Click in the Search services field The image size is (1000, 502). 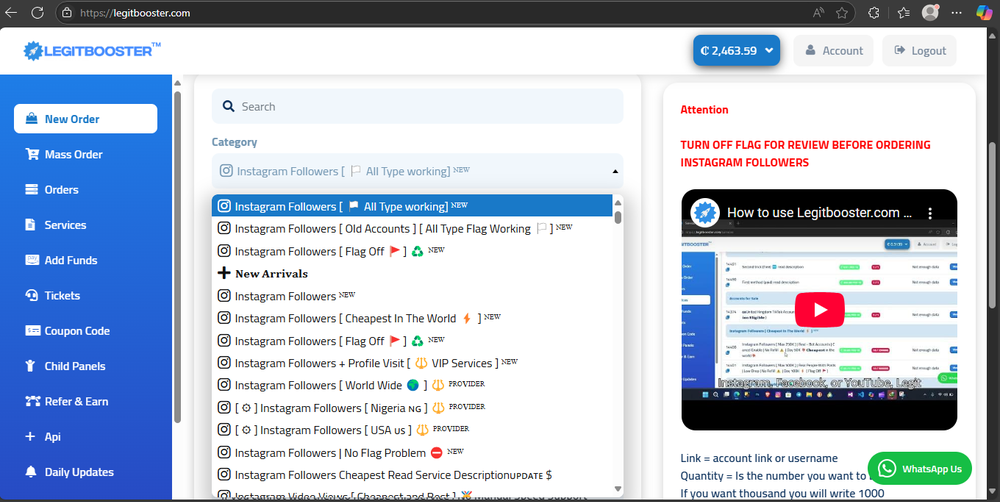[x=418, y=107]
